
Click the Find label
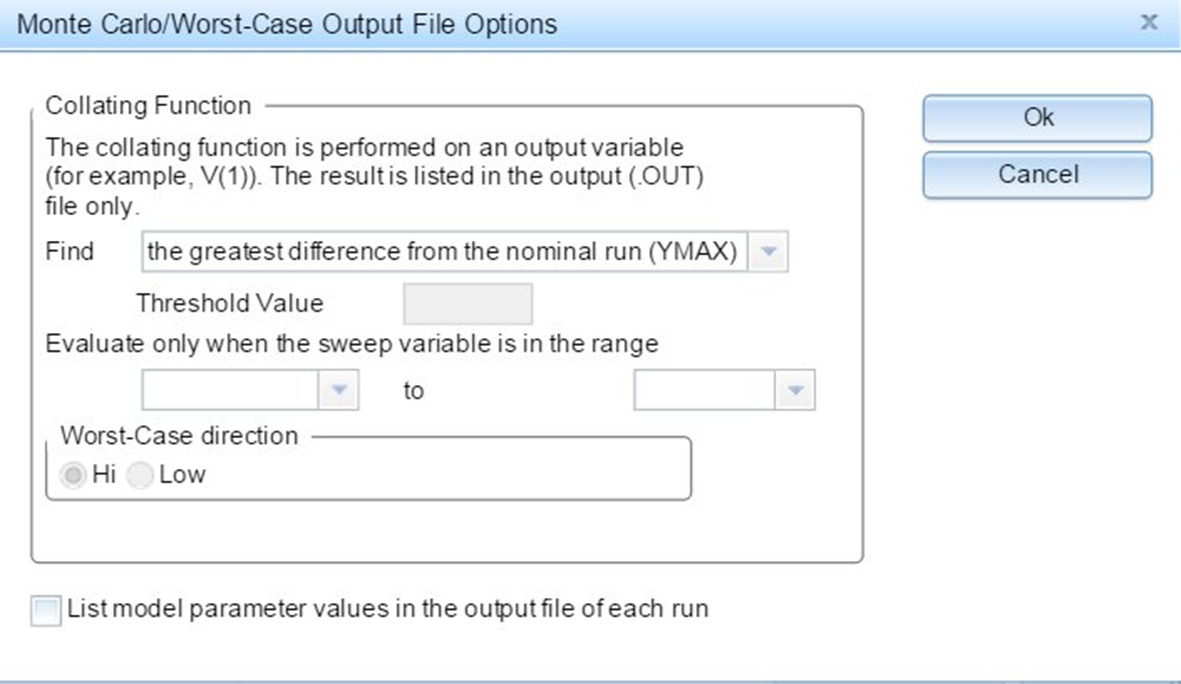(70, 252)
